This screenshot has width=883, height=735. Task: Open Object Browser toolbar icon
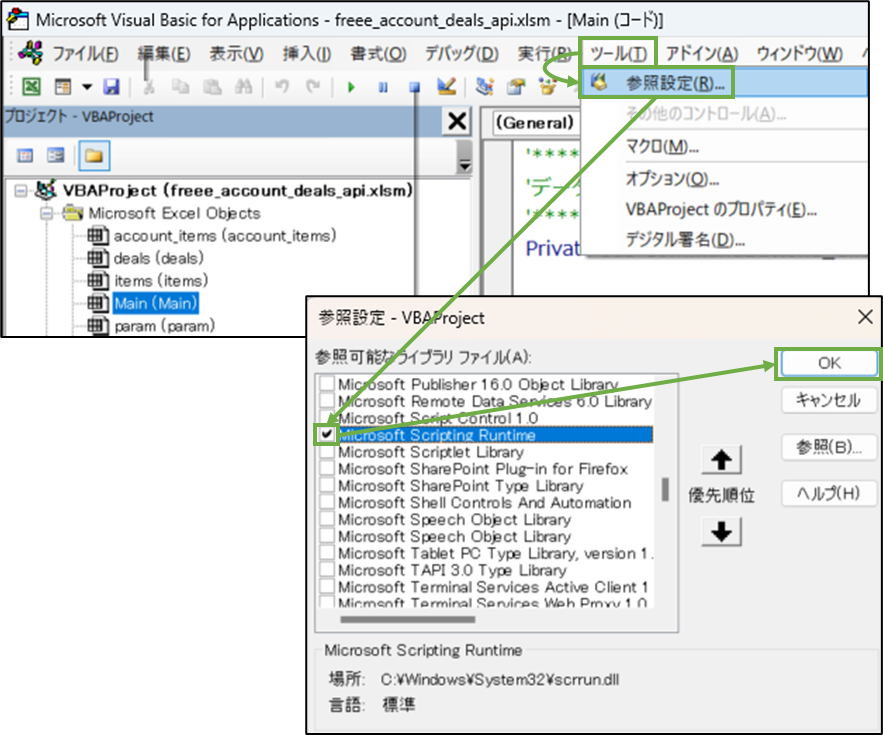[547, 86]
